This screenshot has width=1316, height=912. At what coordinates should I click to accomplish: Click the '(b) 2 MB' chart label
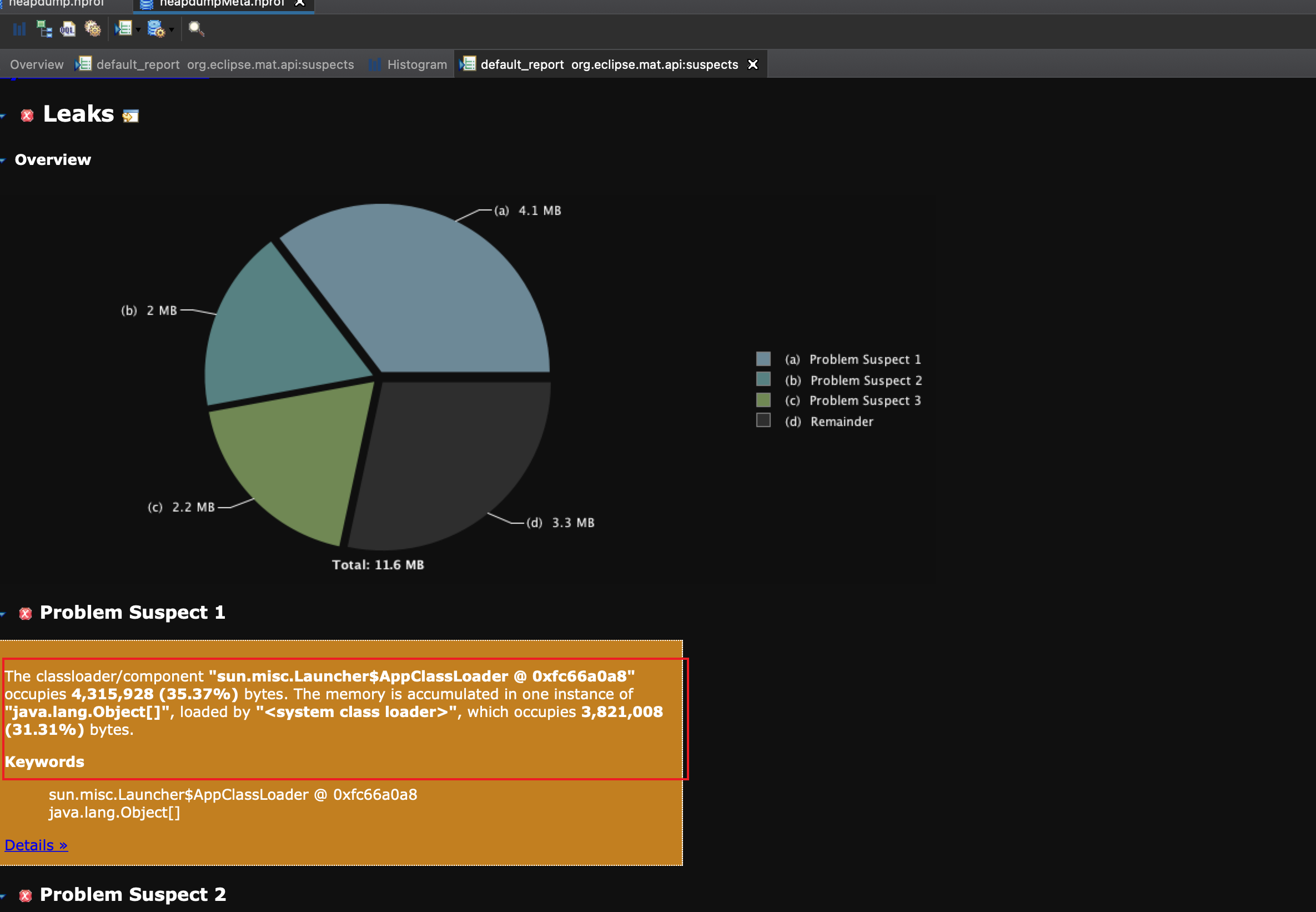click(x=149, y=310)
